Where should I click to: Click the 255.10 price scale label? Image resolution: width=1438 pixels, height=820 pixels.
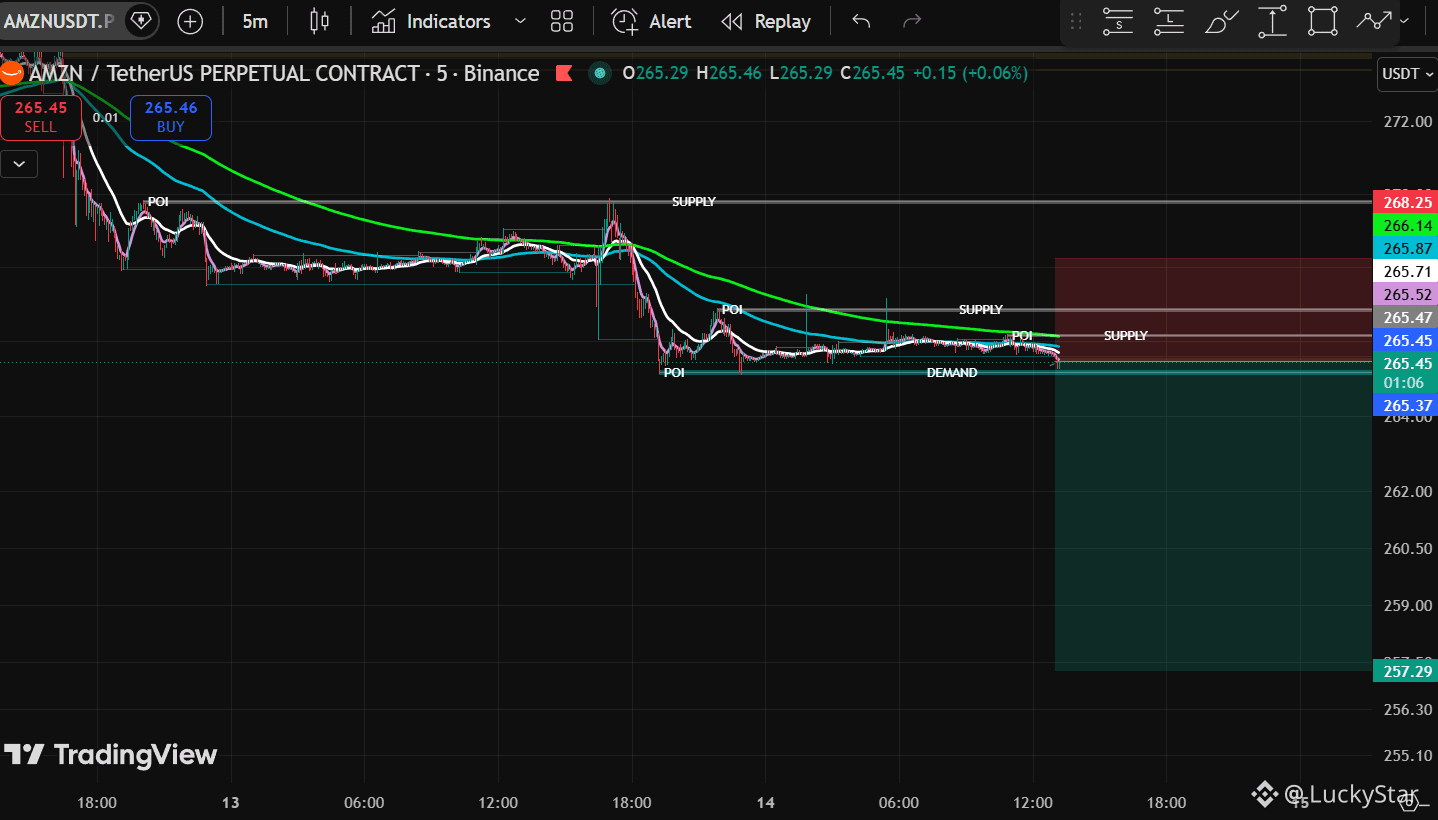pos(1407,756)
